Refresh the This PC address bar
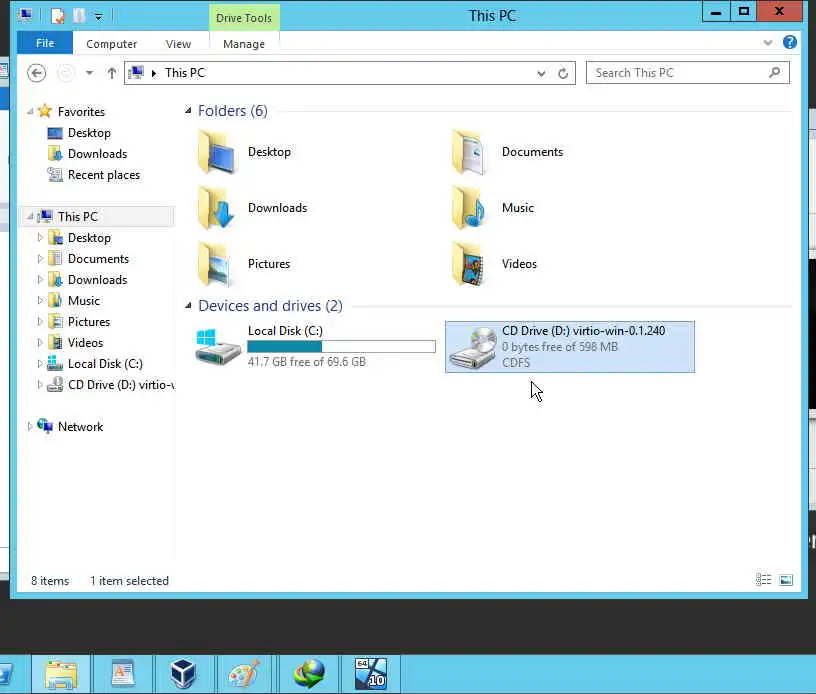This screenshot has height=694, width=816. [563, 73]
